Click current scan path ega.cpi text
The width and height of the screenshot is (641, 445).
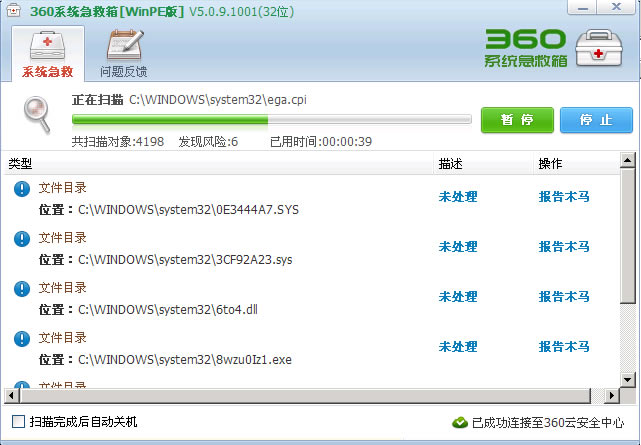218,100
